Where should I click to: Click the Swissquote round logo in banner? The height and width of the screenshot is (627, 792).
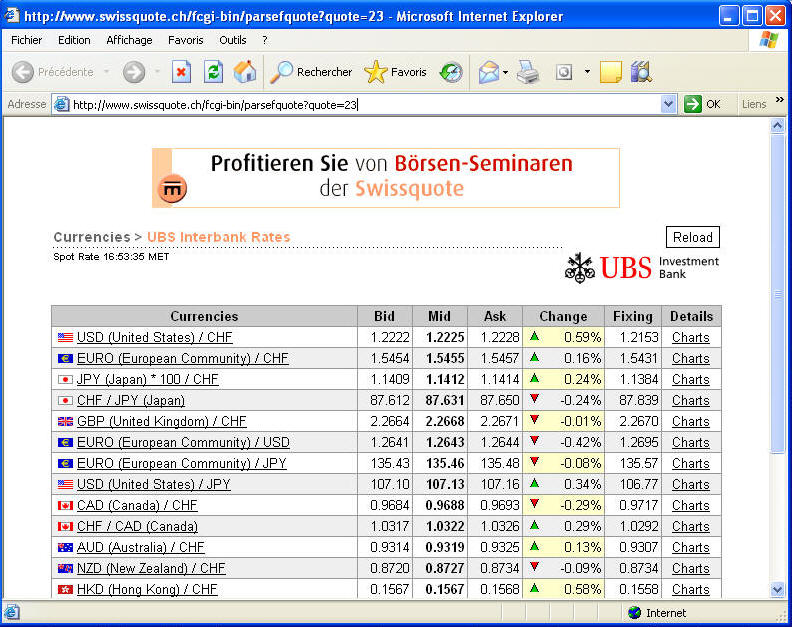[172, 189]
